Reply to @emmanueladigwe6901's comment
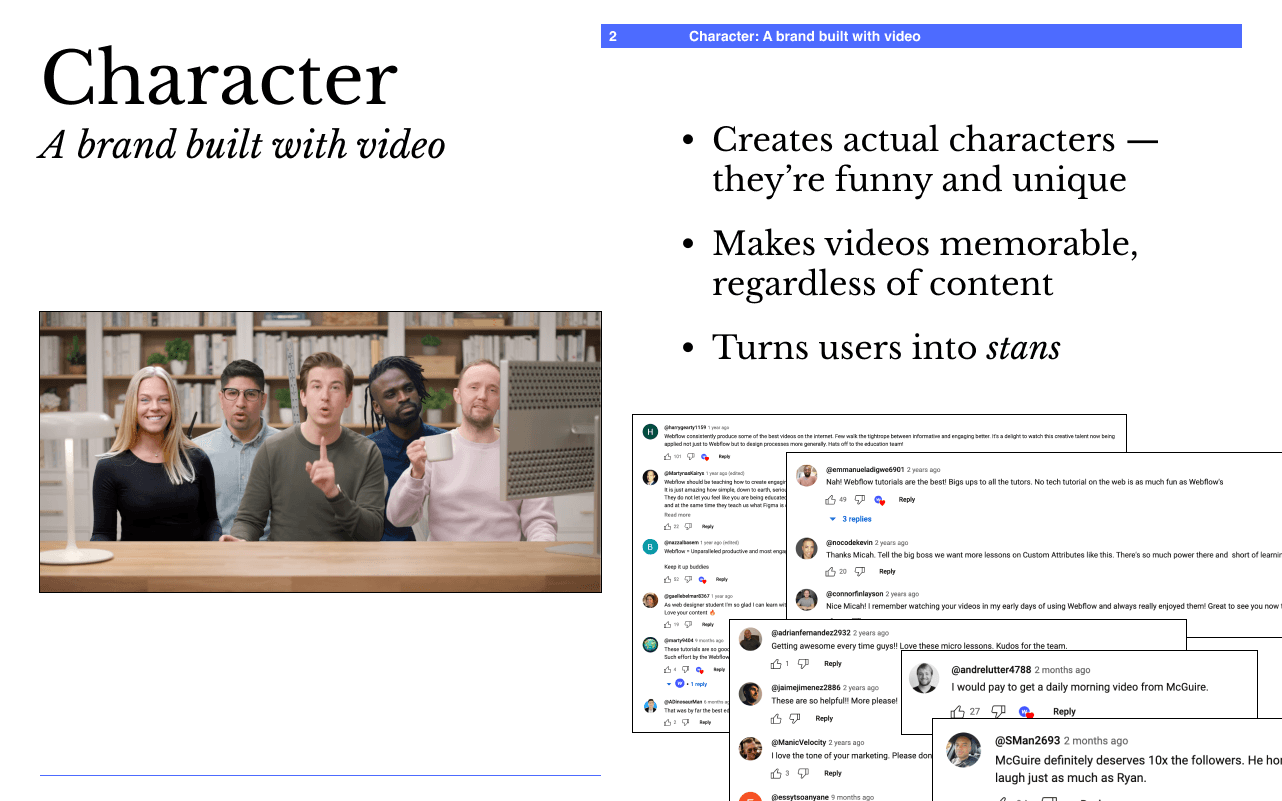This screenshot has width=1282, height=801. click(907, 499)
